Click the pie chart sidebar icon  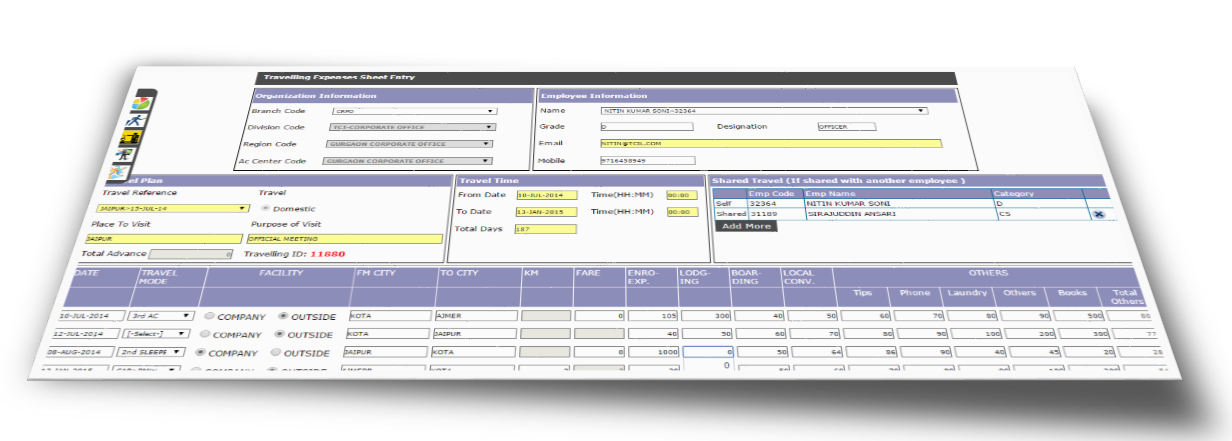point(142,103)
